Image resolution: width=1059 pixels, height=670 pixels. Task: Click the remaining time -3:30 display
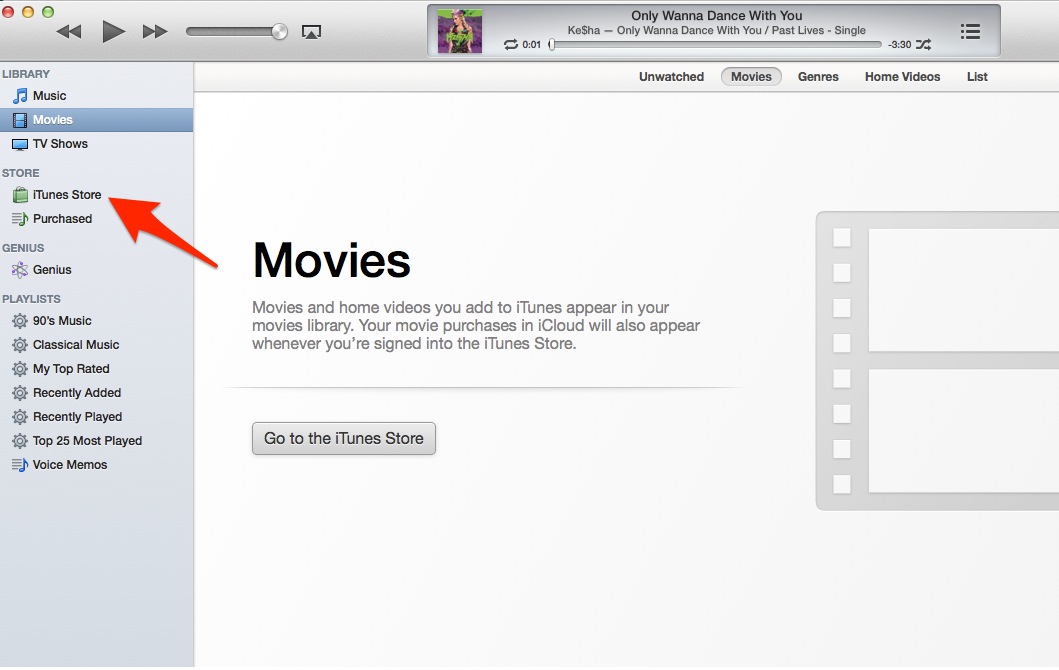[899, 45]
